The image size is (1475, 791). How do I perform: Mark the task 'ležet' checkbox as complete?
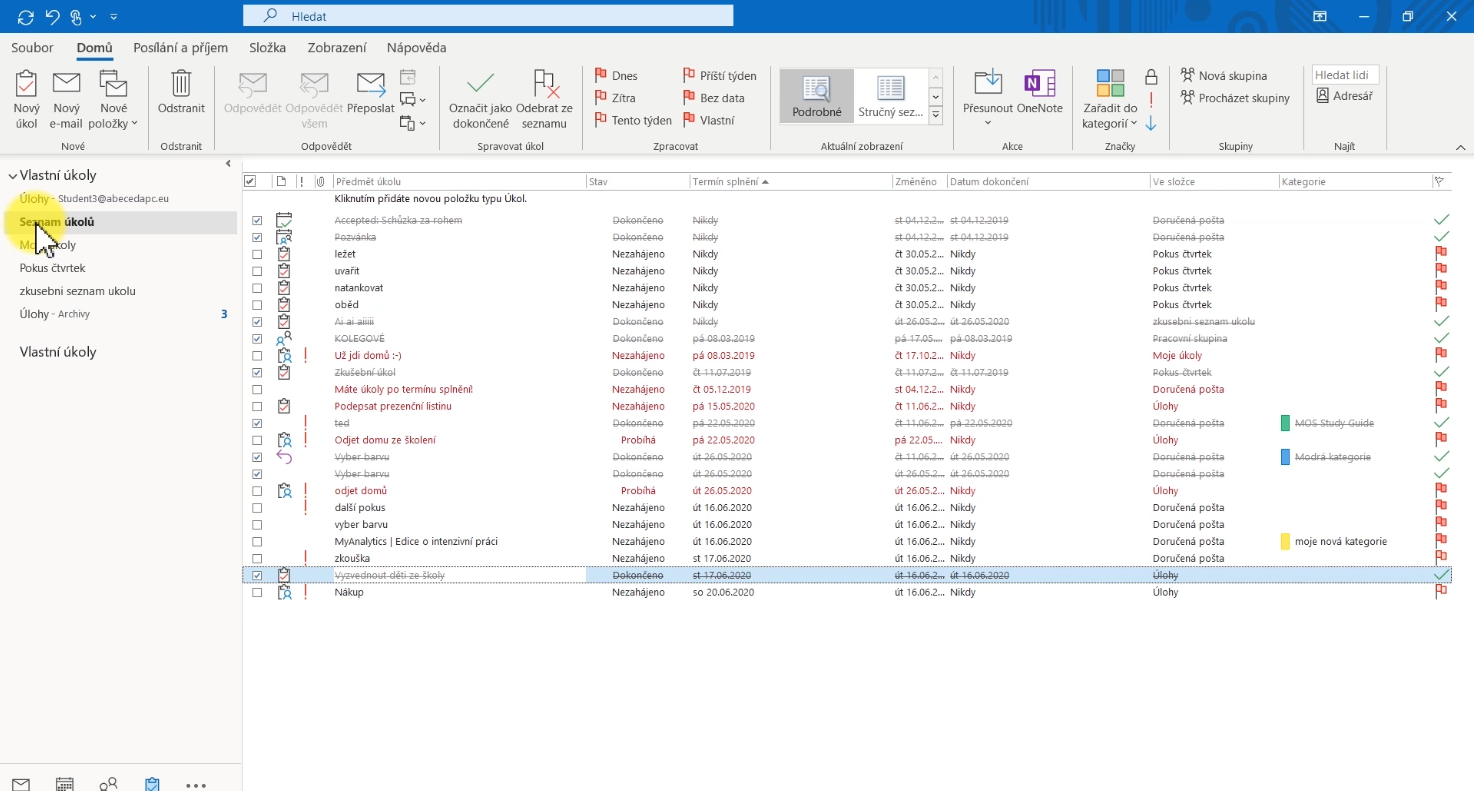pos(257,255)
